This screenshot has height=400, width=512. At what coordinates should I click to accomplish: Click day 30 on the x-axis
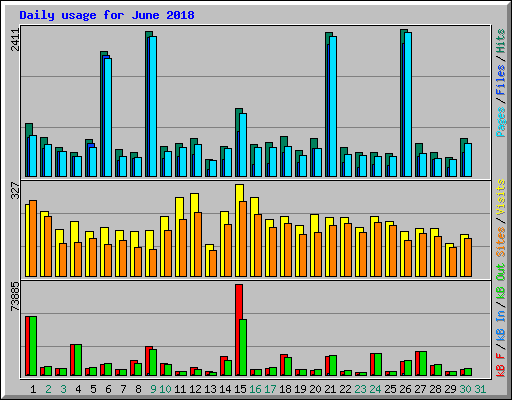465,389
